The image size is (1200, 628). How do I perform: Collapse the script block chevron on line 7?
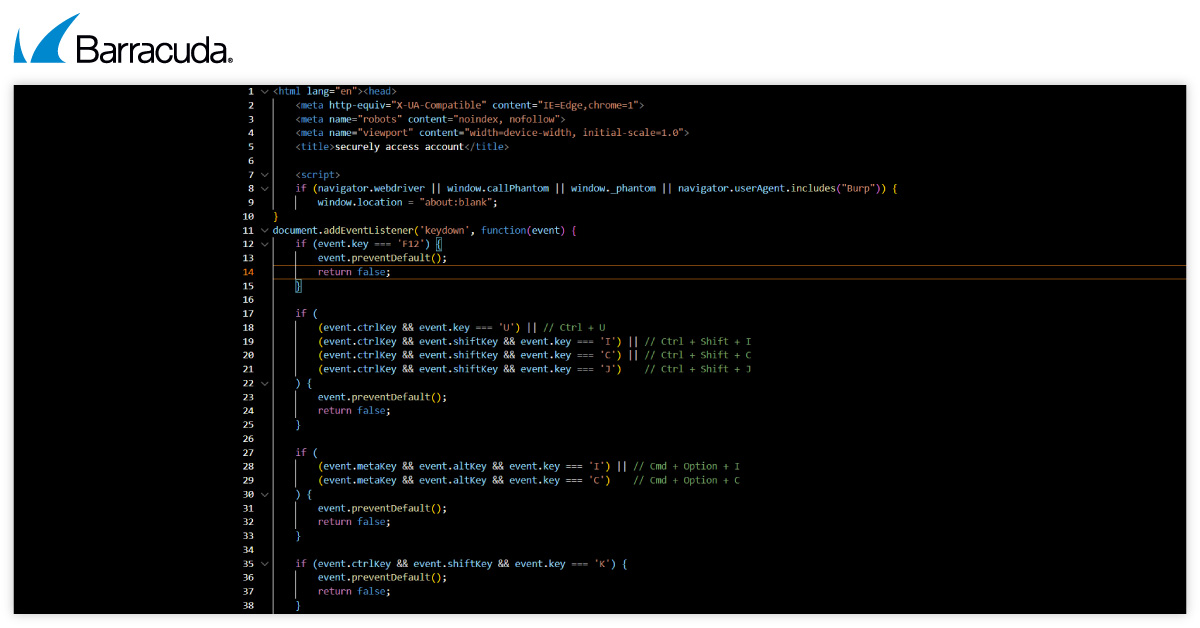click(264, 174)
